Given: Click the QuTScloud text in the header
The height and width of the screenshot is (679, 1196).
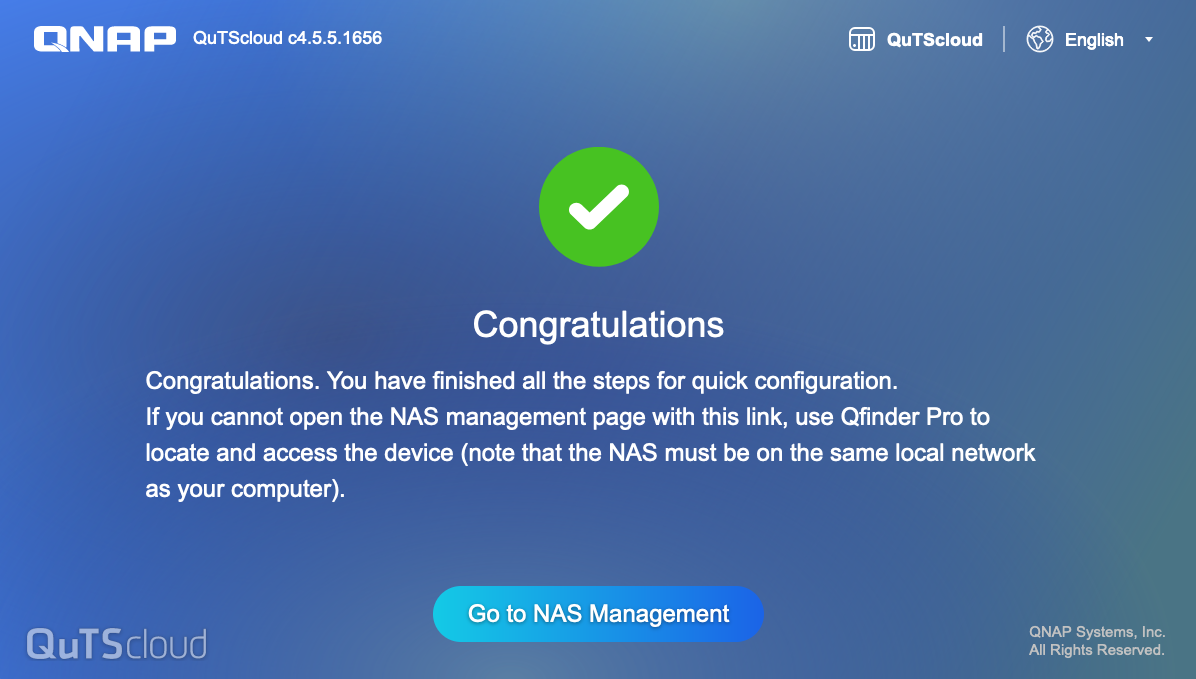Looking at the screenshot, I should (x=934, y=40).
